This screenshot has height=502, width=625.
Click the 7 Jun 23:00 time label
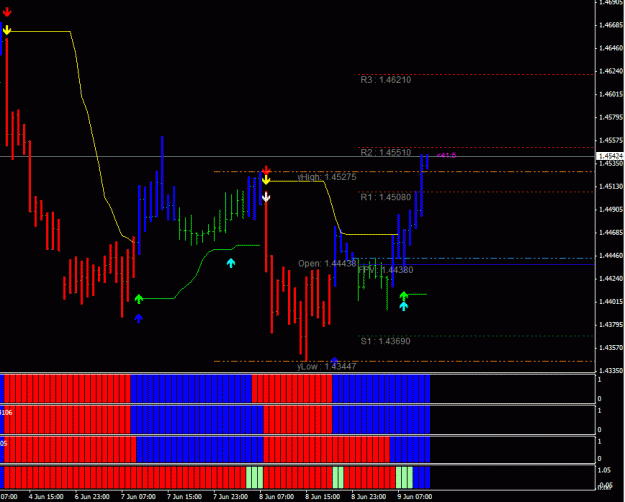[x=230, y=497]
